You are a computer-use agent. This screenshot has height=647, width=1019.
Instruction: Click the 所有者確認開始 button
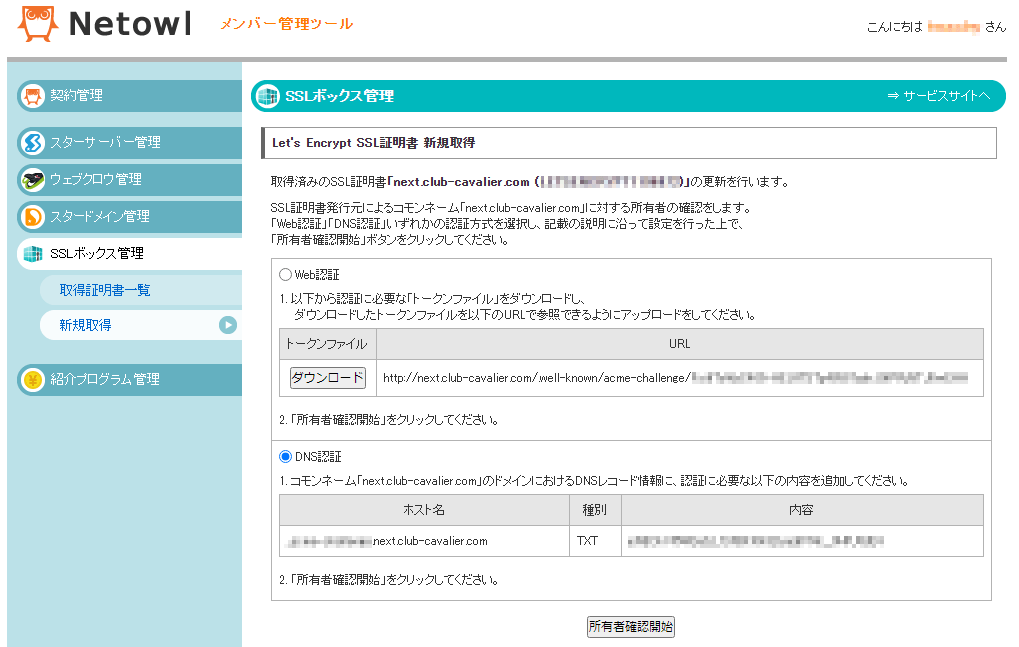coord(630,627)
